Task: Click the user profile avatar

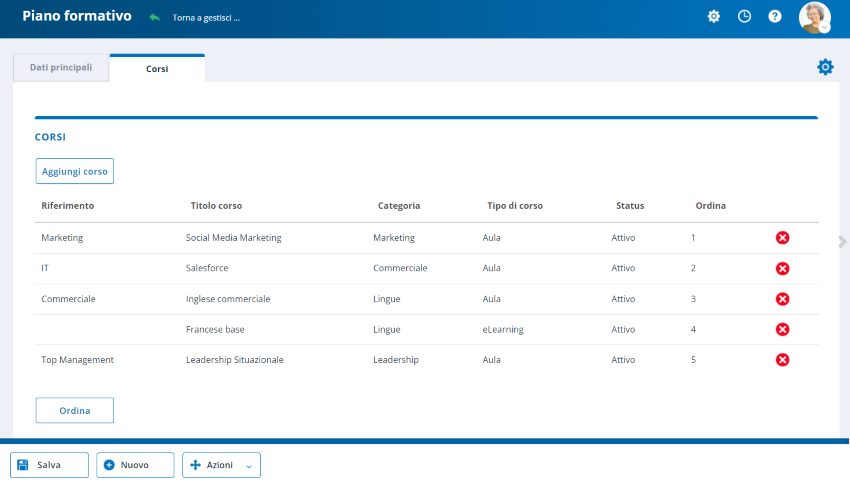Action: tap(814, 17)
